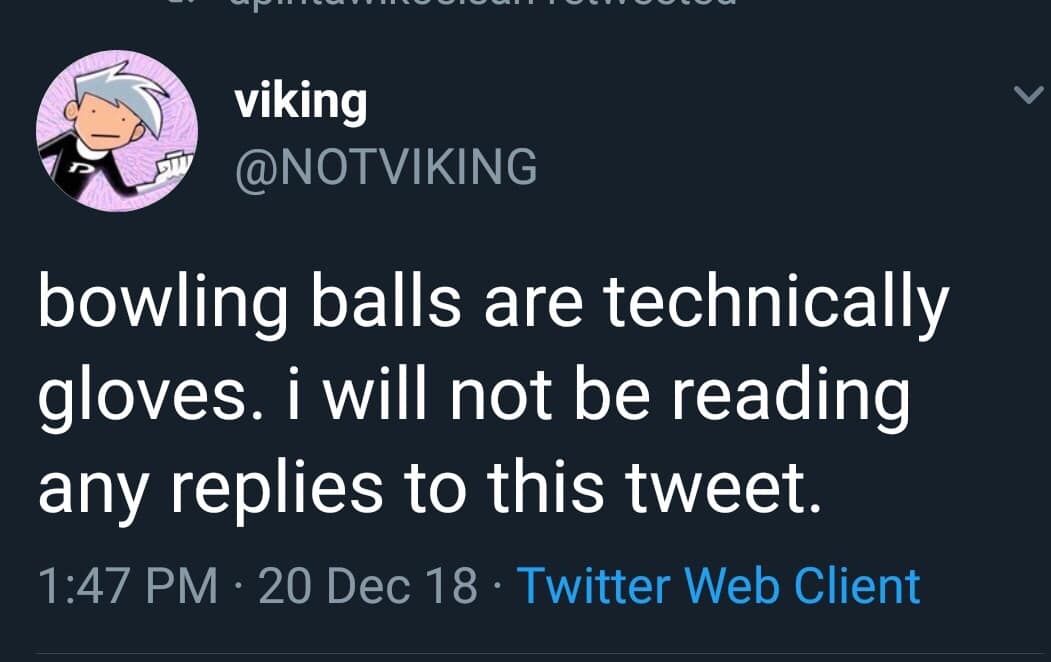Select the display name viking

click(x=300, y=99)
